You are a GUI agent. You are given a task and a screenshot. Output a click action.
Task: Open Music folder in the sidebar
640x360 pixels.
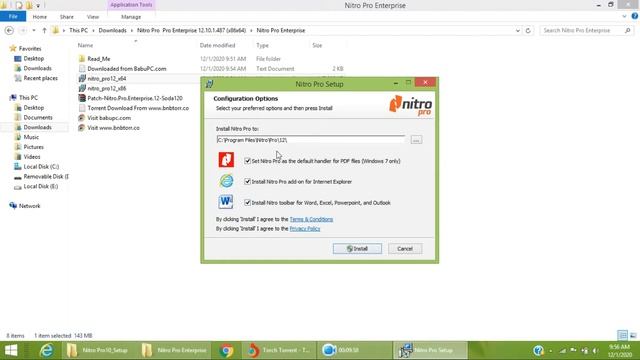[x=31, y=137]
